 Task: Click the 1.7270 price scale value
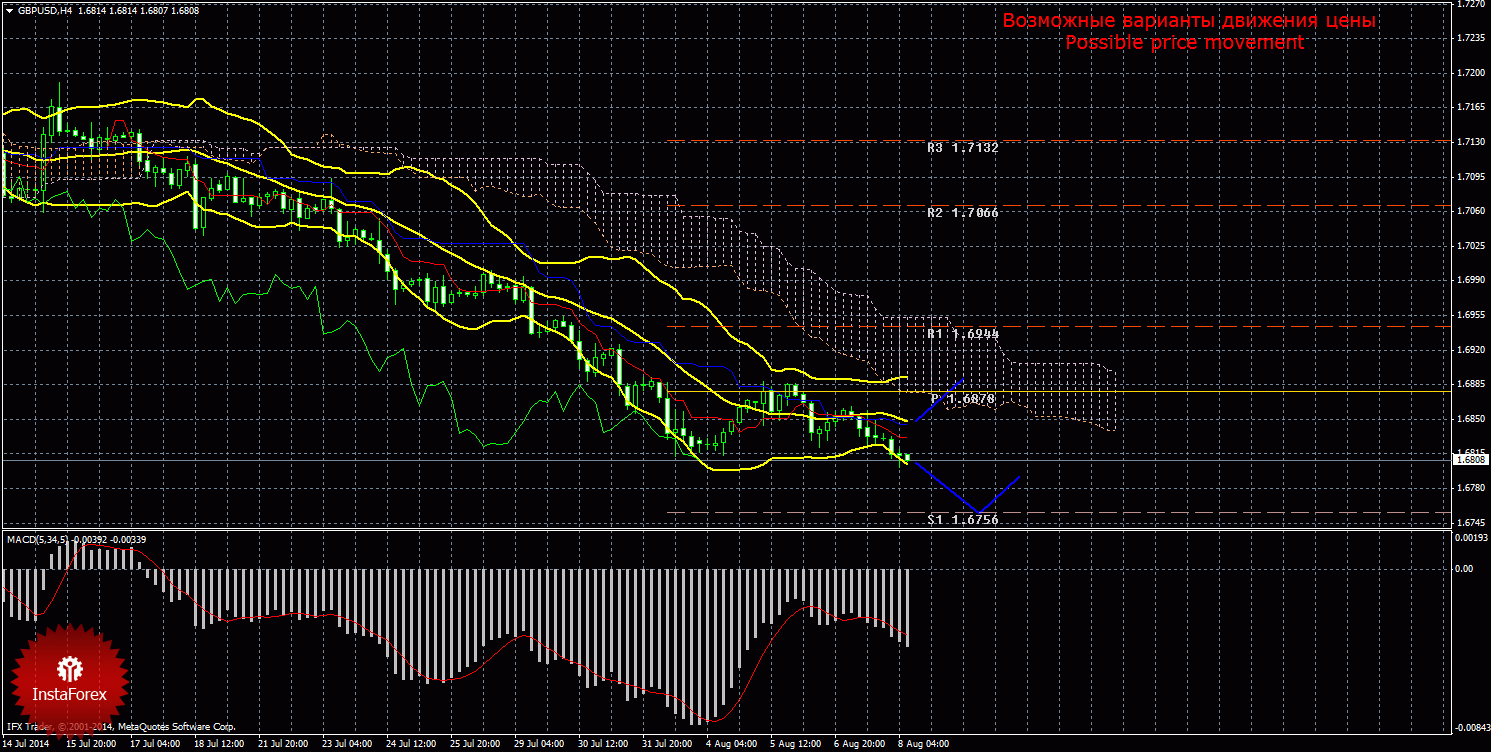1471,4
